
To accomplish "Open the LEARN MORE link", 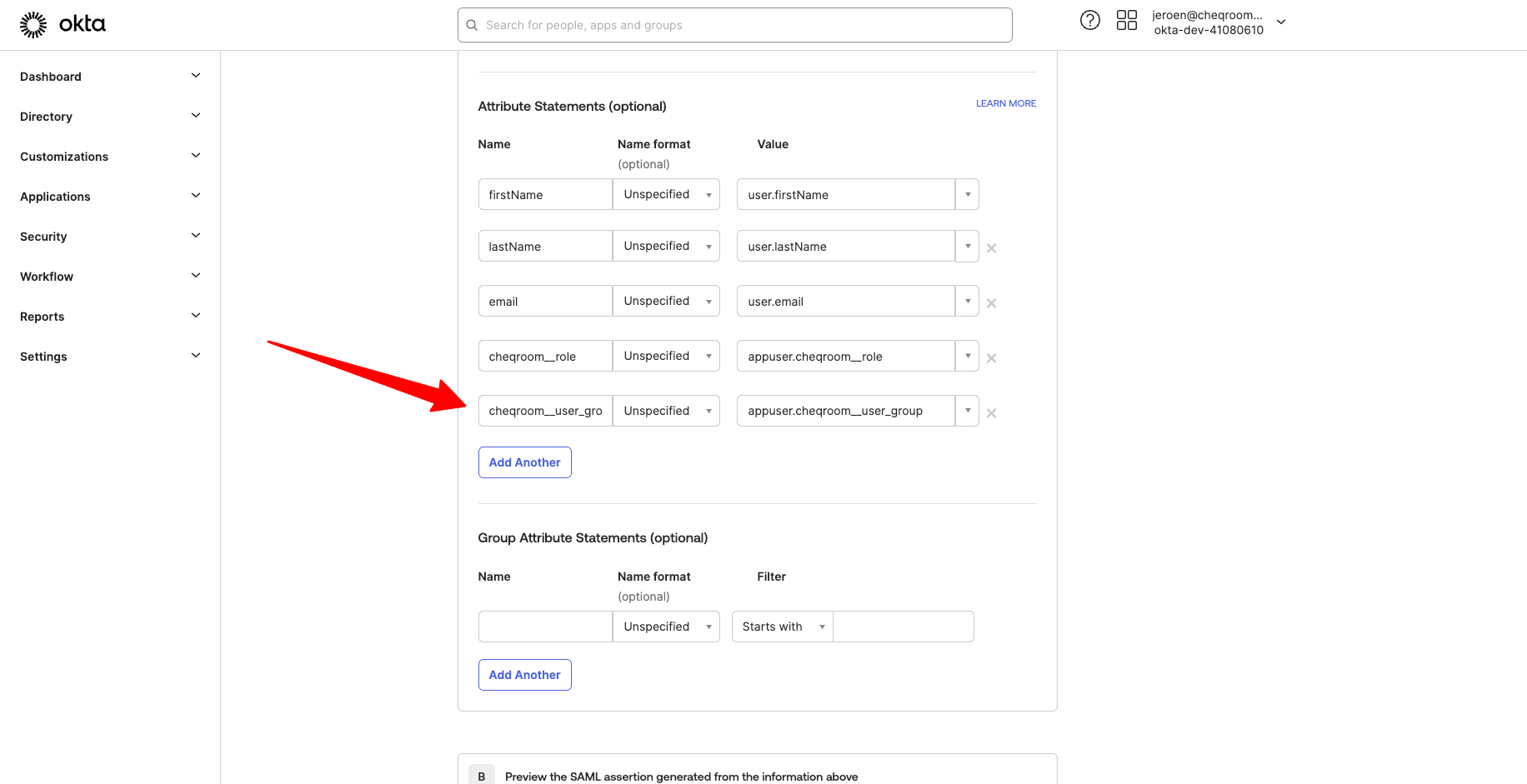I will point(1005,103).
